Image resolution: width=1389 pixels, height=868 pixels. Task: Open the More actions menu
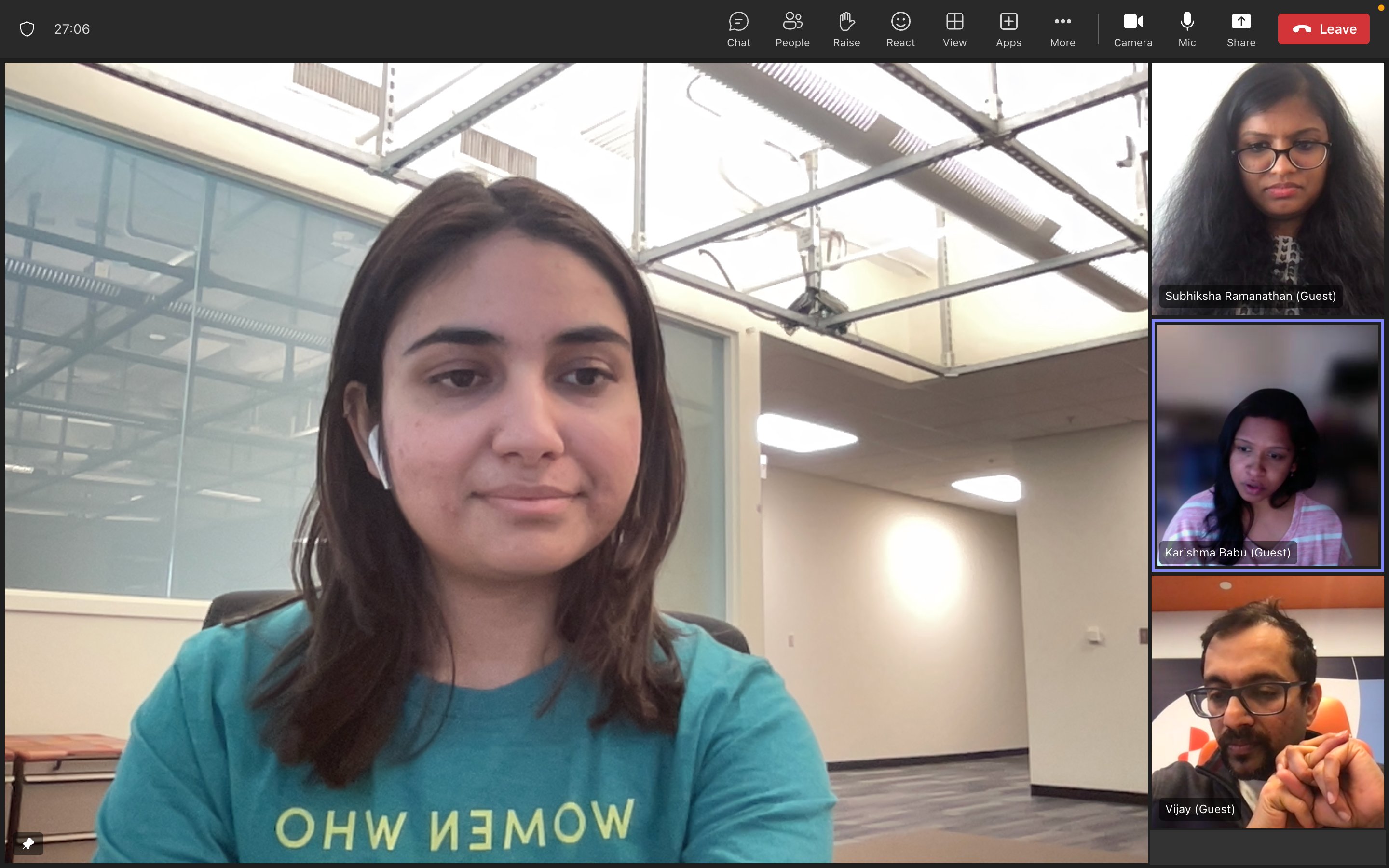pyautogui.click(x=1062, y=29)
